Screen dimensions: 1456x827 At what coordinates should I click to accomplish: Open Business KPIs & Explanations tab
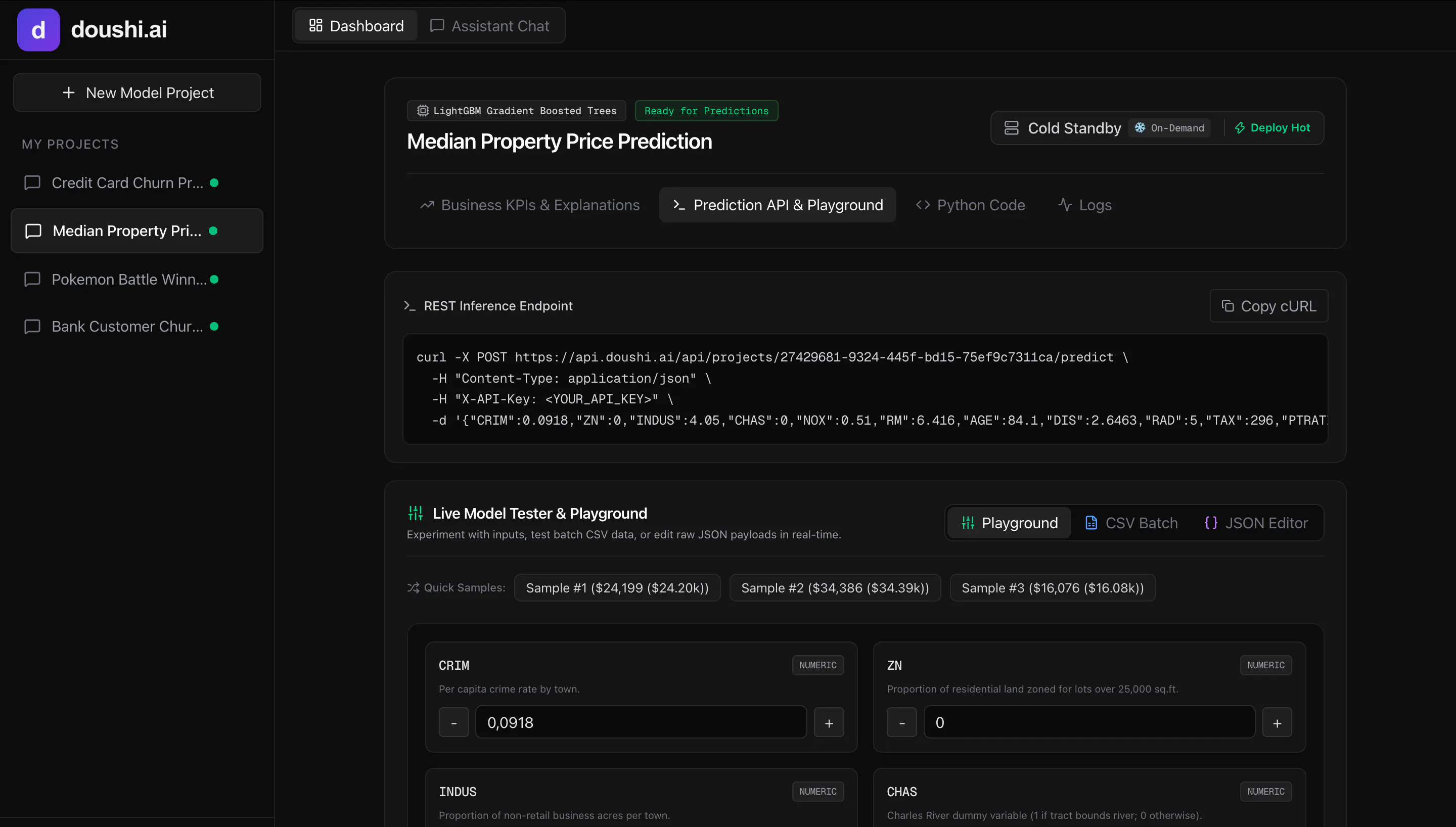tap(529, 205)
